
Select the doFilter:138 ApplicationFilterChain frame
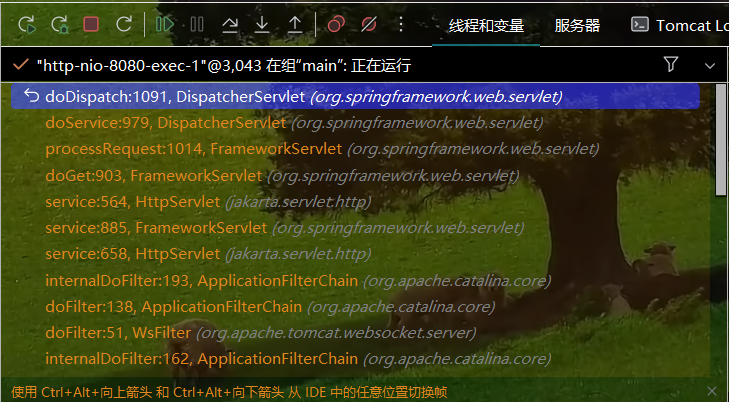coord(355,307)
